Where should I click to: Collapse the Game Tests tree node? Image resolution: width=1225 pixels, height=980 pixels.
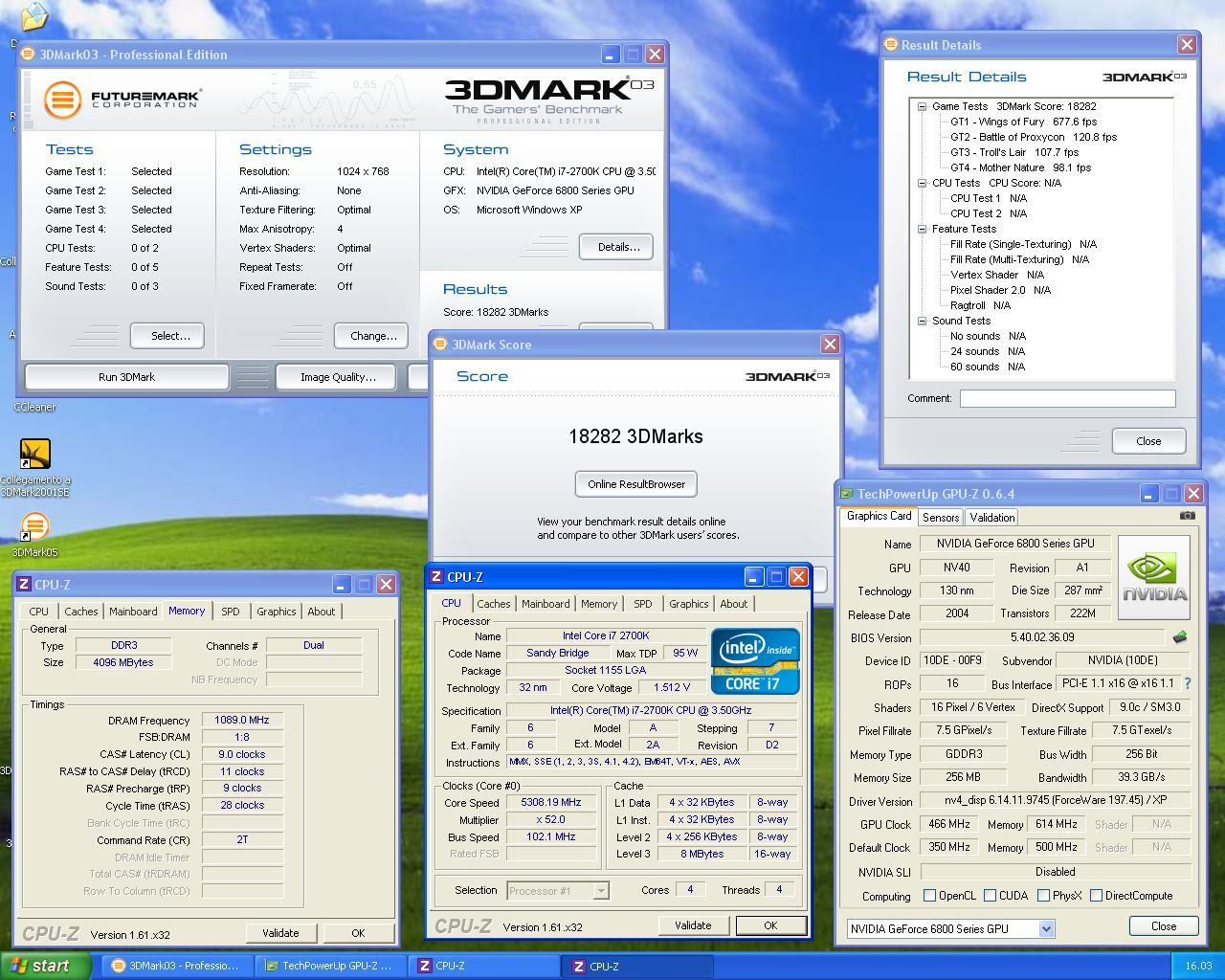(x=922, y=106)
